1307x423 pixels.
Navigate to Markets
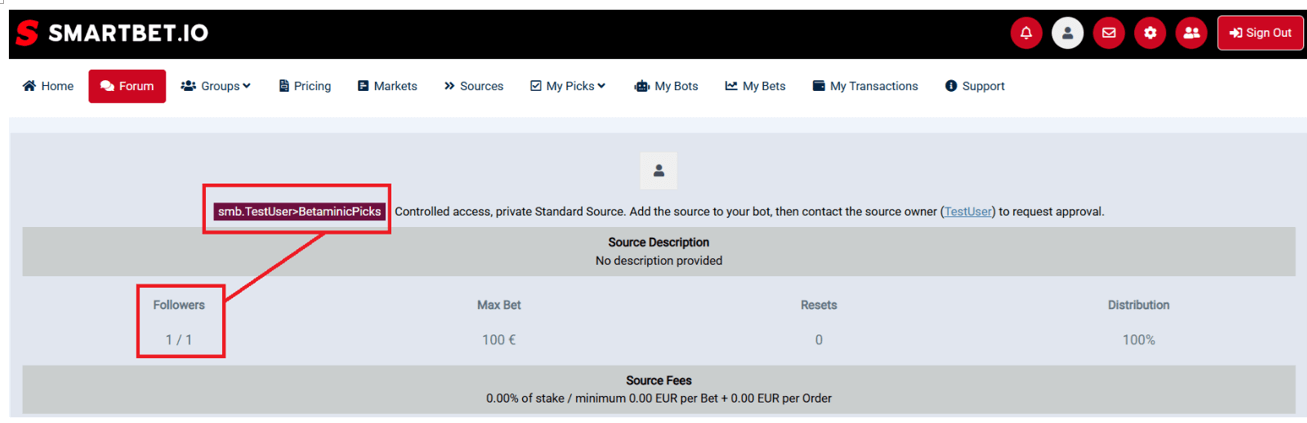click(x=387, y=86)
